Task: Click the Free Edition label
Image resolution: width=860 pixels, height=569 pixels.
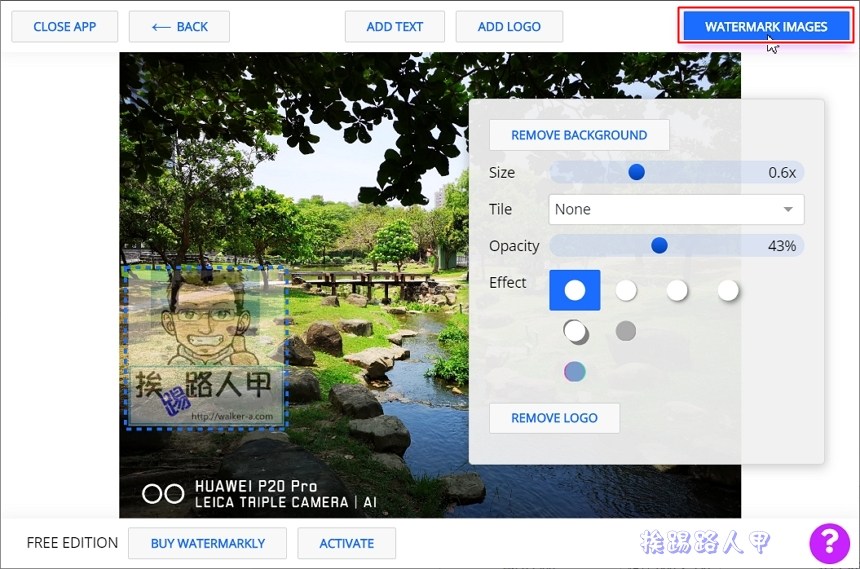Action: click(x=72, y=543)
